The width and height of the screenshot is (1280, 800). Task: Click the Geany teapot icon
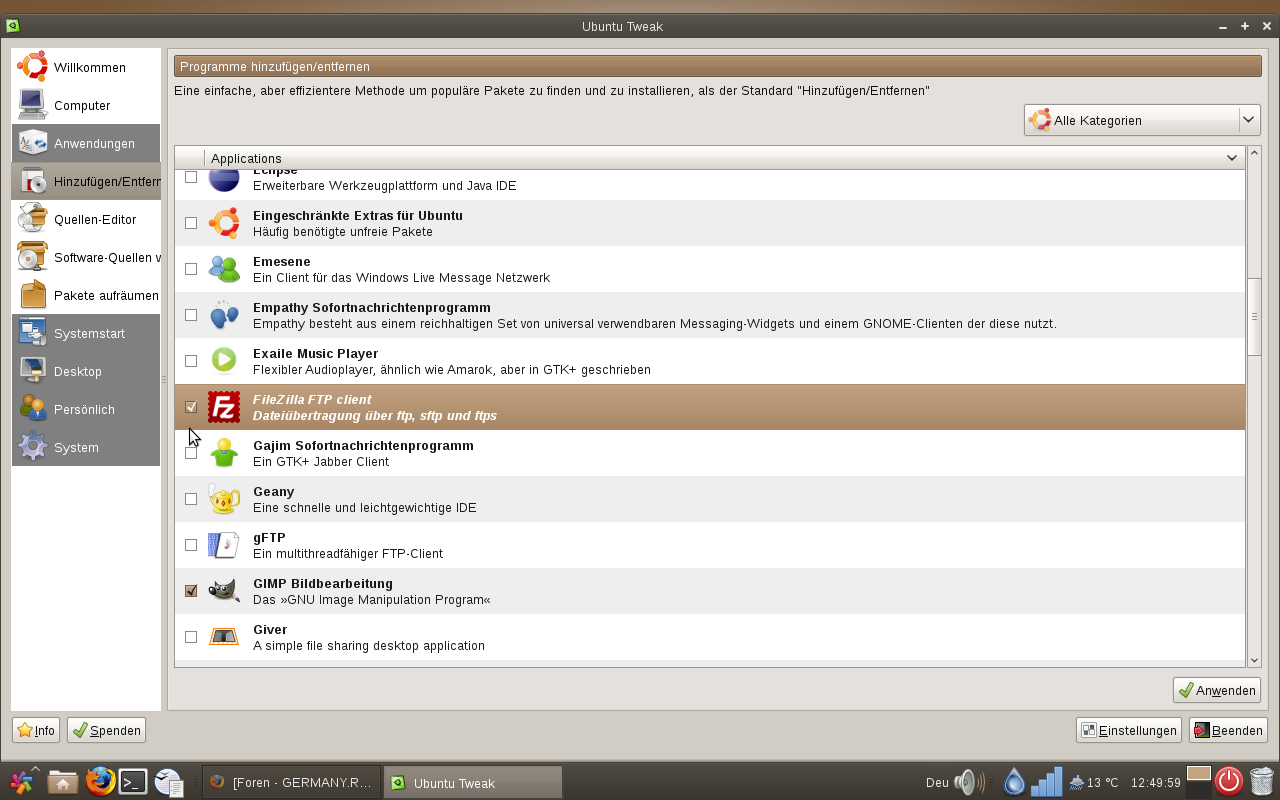coord(224,499)
